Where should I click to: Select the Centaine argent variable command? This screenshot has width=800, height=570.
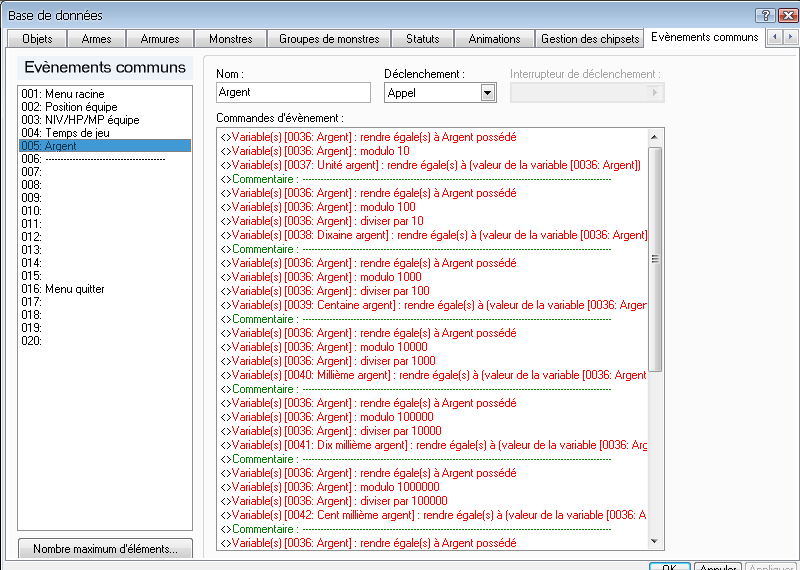434,305
